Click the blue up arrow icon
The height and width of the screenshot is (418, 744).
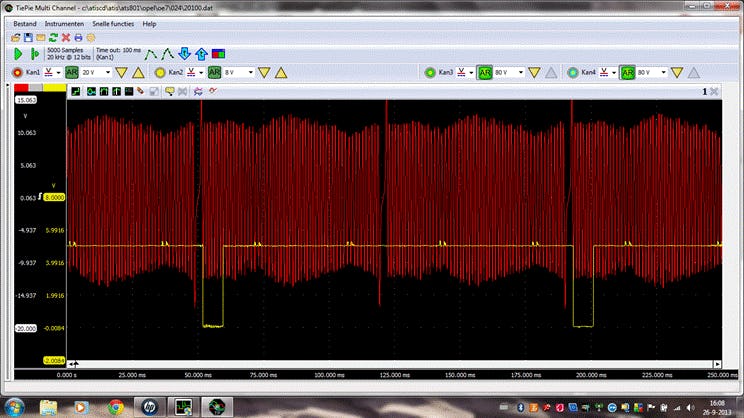[201, 54]
